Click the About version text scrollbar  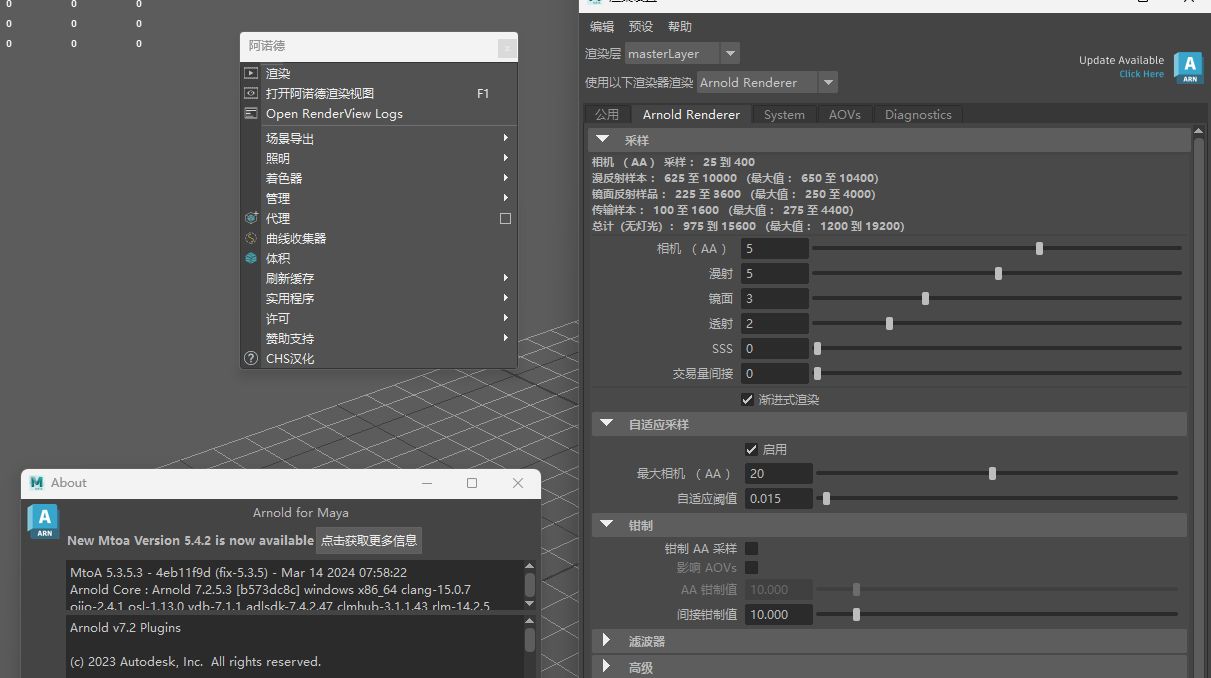[529, 583]
